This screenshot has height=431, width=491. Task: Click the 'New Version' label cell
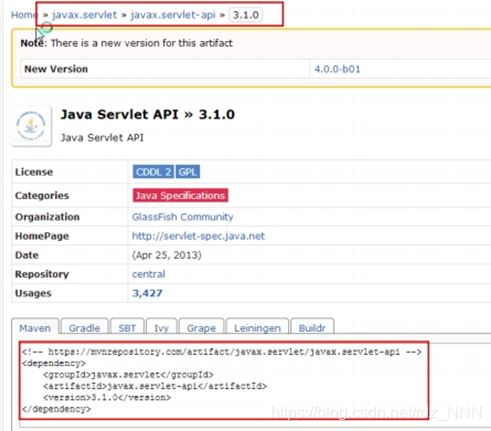point(165,69)
